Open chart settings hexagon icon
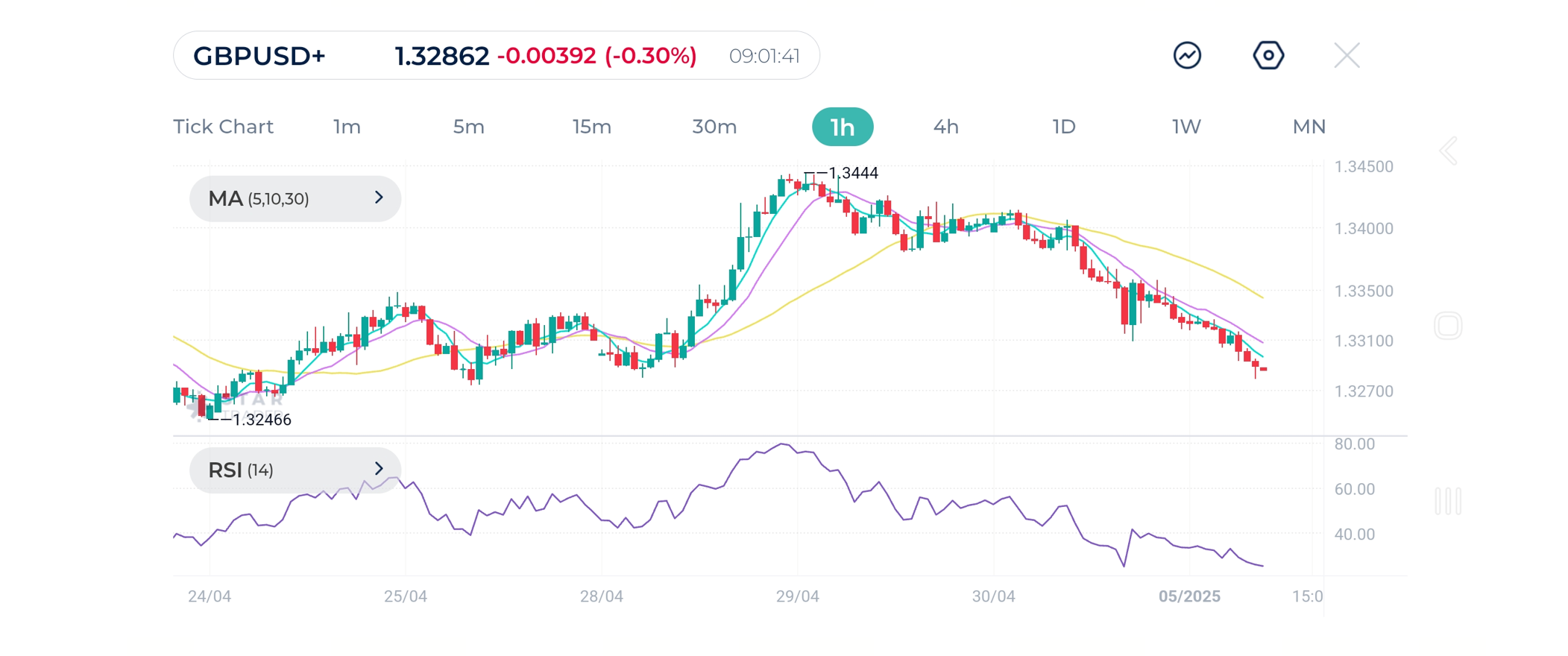The width and height of the screenshot is (1568, 656). point(1268,55)
